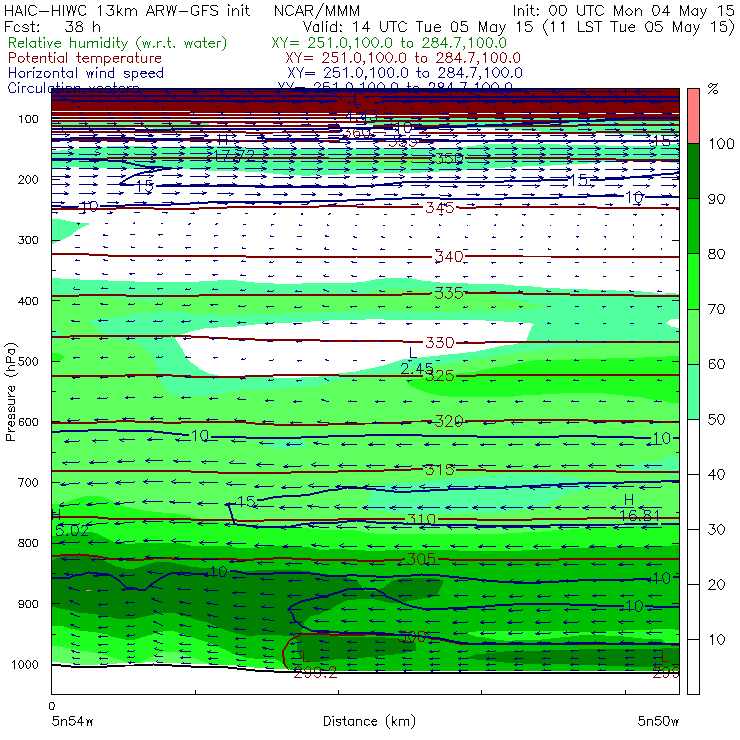Click the color bar '60' scale label

click(717, 364)
